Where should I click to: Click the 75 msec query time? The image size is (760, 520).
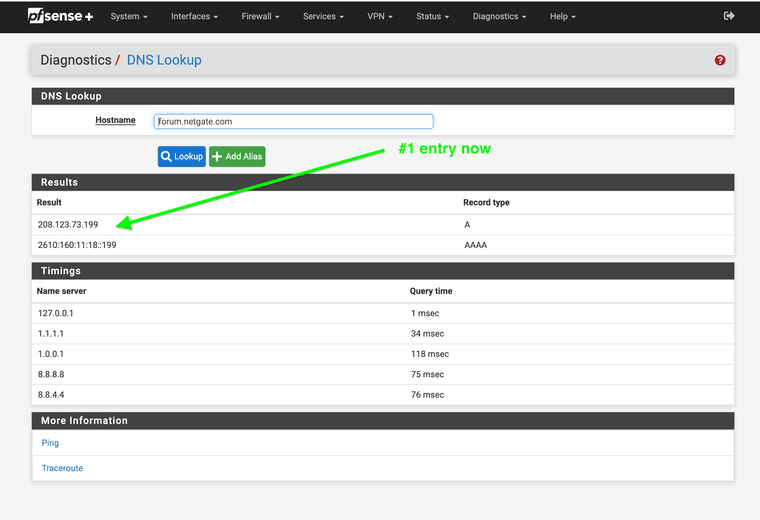[428, 375]
